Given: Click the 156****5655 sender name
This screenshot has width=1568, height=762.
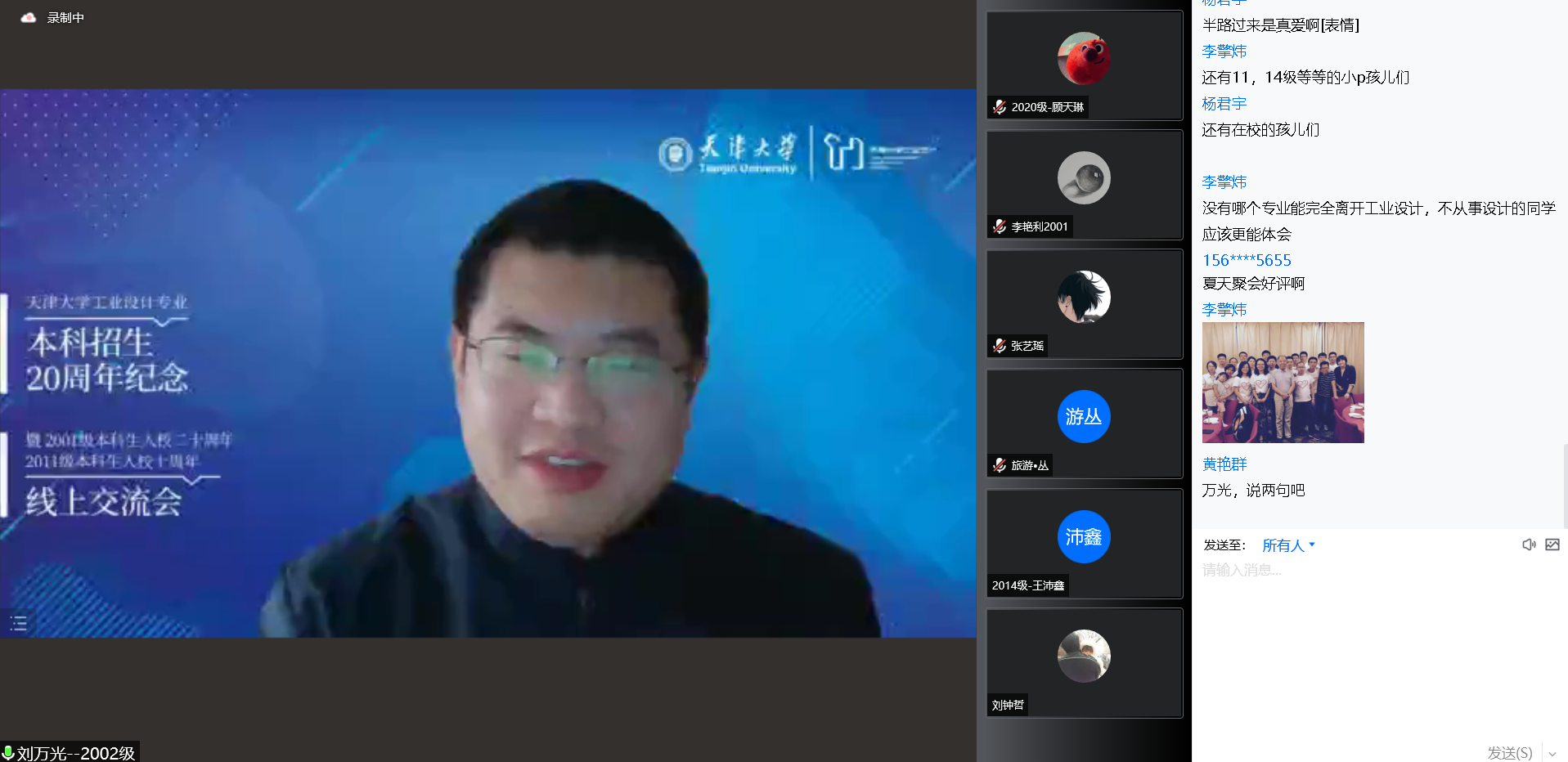Looking at the screenshot, I should tap(1247, 260).
